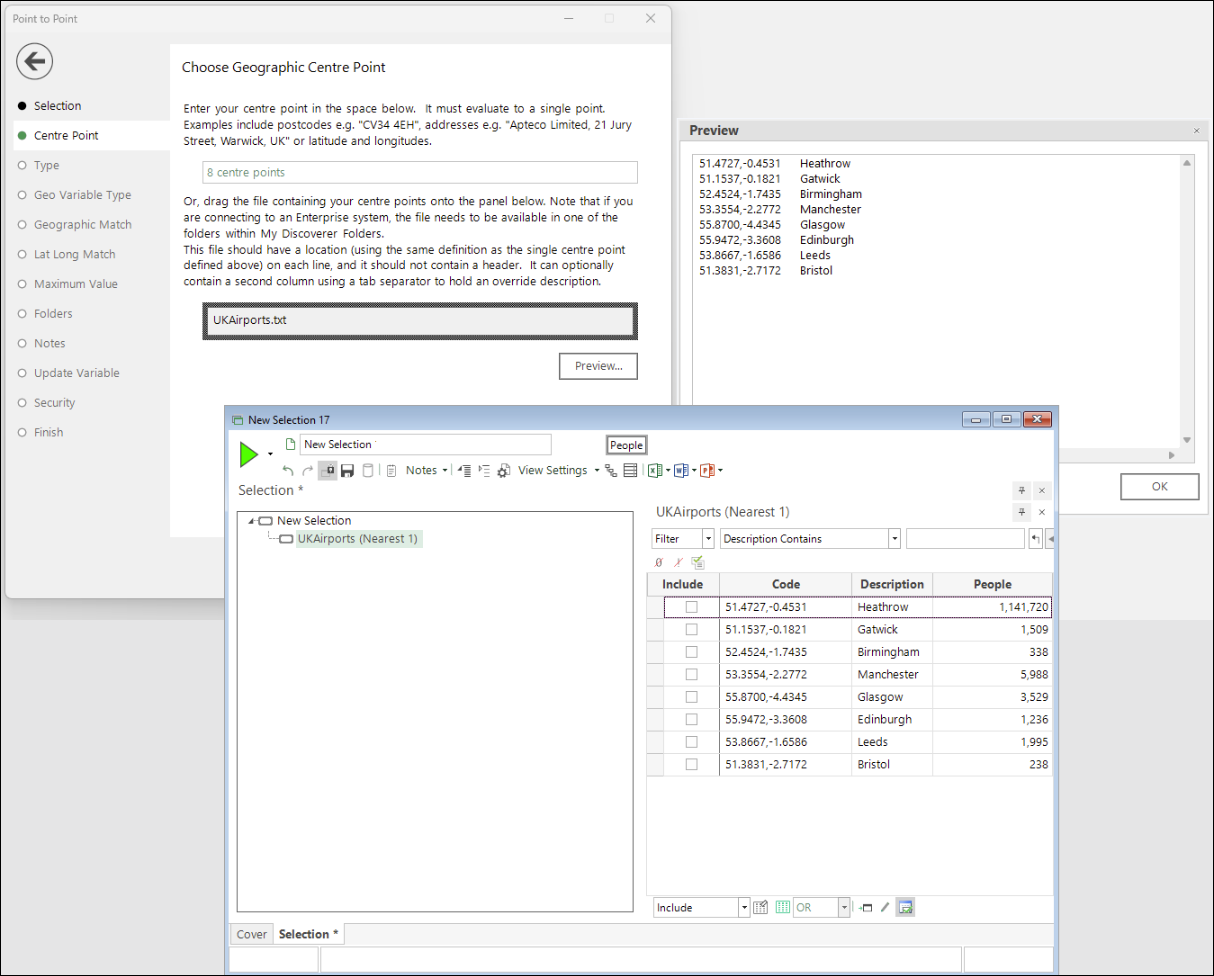Open the Description Contains dropdown
Viewport: 1214px width, 976px height.
coord(894,539)
